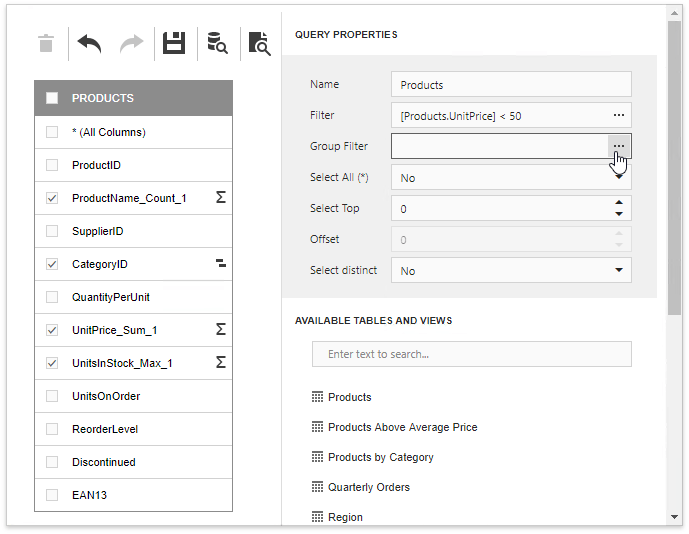Uncheck the ProductName_Count_1 checkbox
The width and height of the screenshot is (689, 534).
[52, 198]
